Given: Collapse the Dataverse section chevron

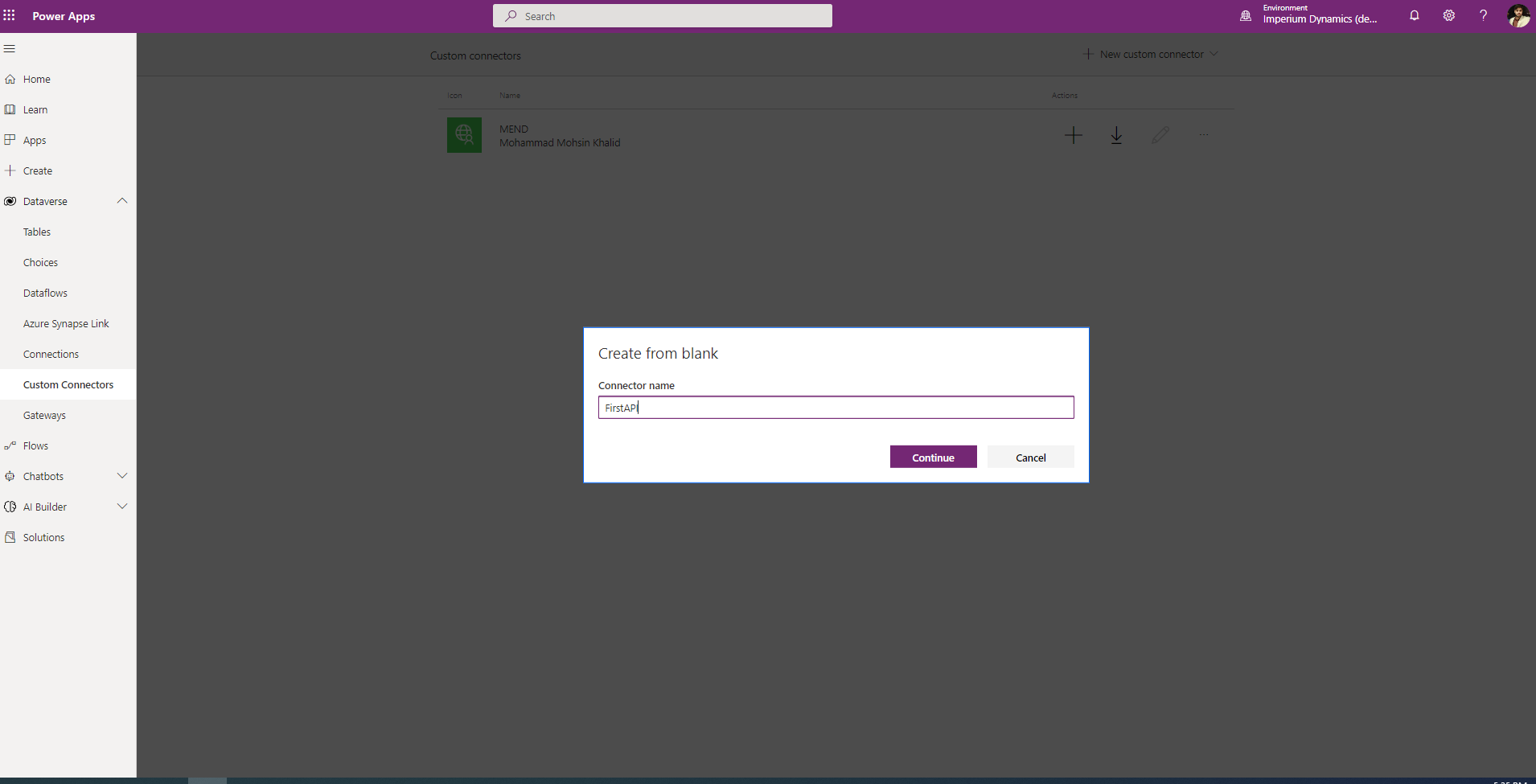Looking at the screenshot, I should click(x=122, y=201).
